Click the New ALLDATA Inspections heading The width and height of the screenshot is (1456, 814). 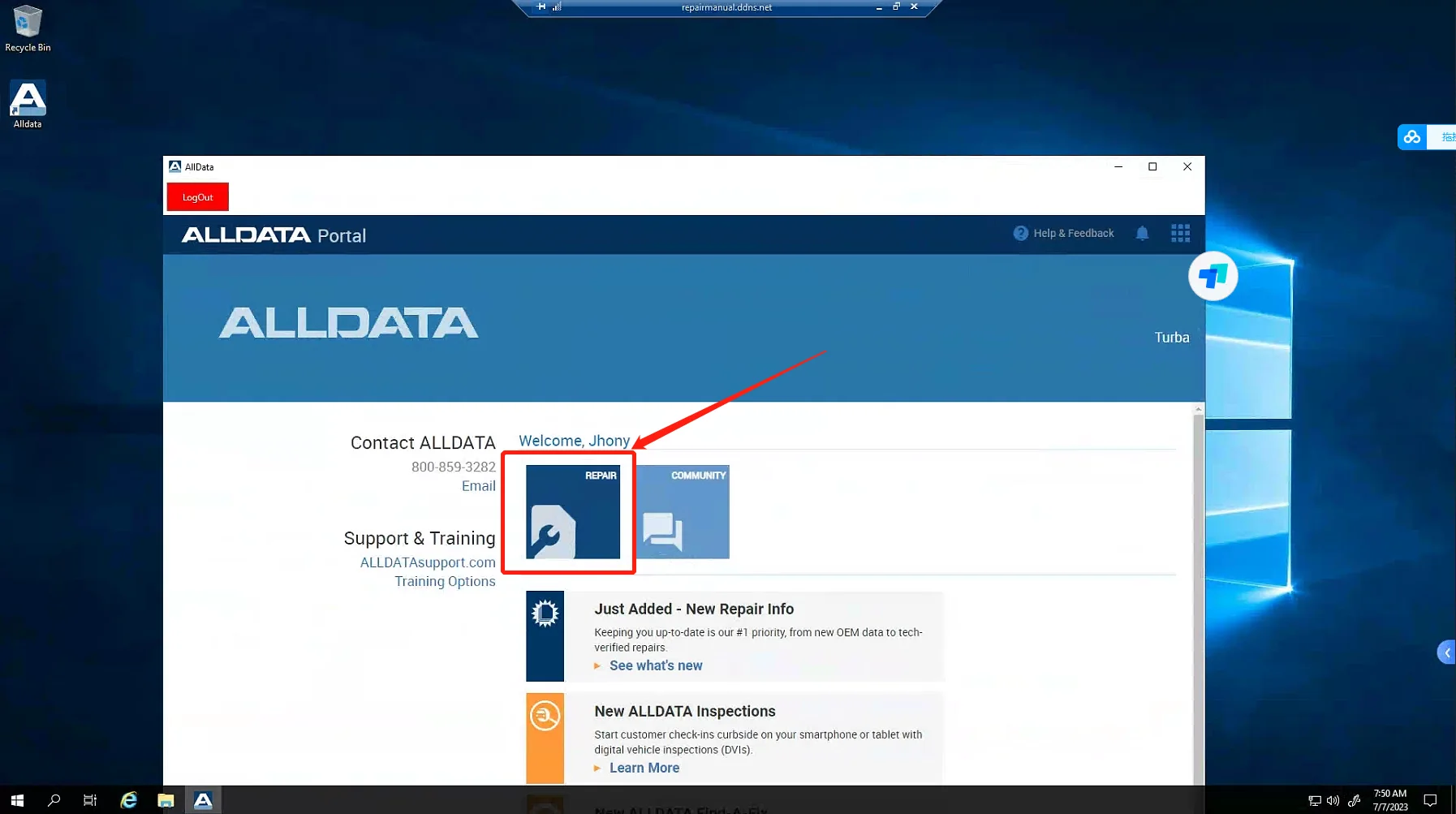pyautogui.click(x=685, y=712)
